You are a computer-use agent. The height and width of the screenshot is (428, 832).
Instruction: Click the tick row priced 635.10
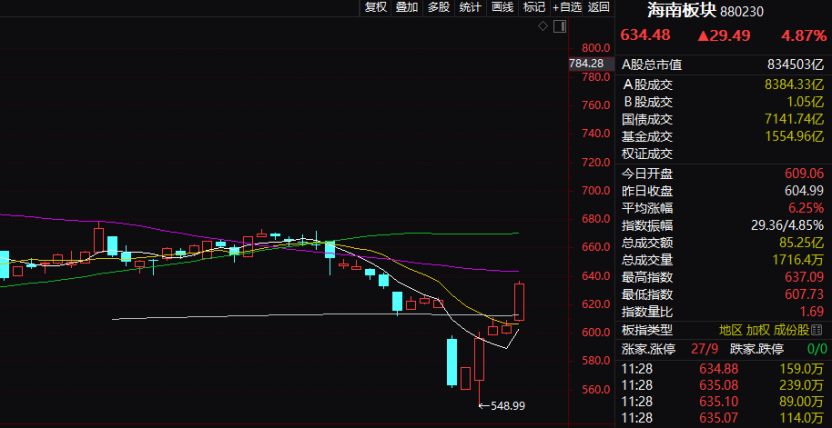tap(723, 401)
